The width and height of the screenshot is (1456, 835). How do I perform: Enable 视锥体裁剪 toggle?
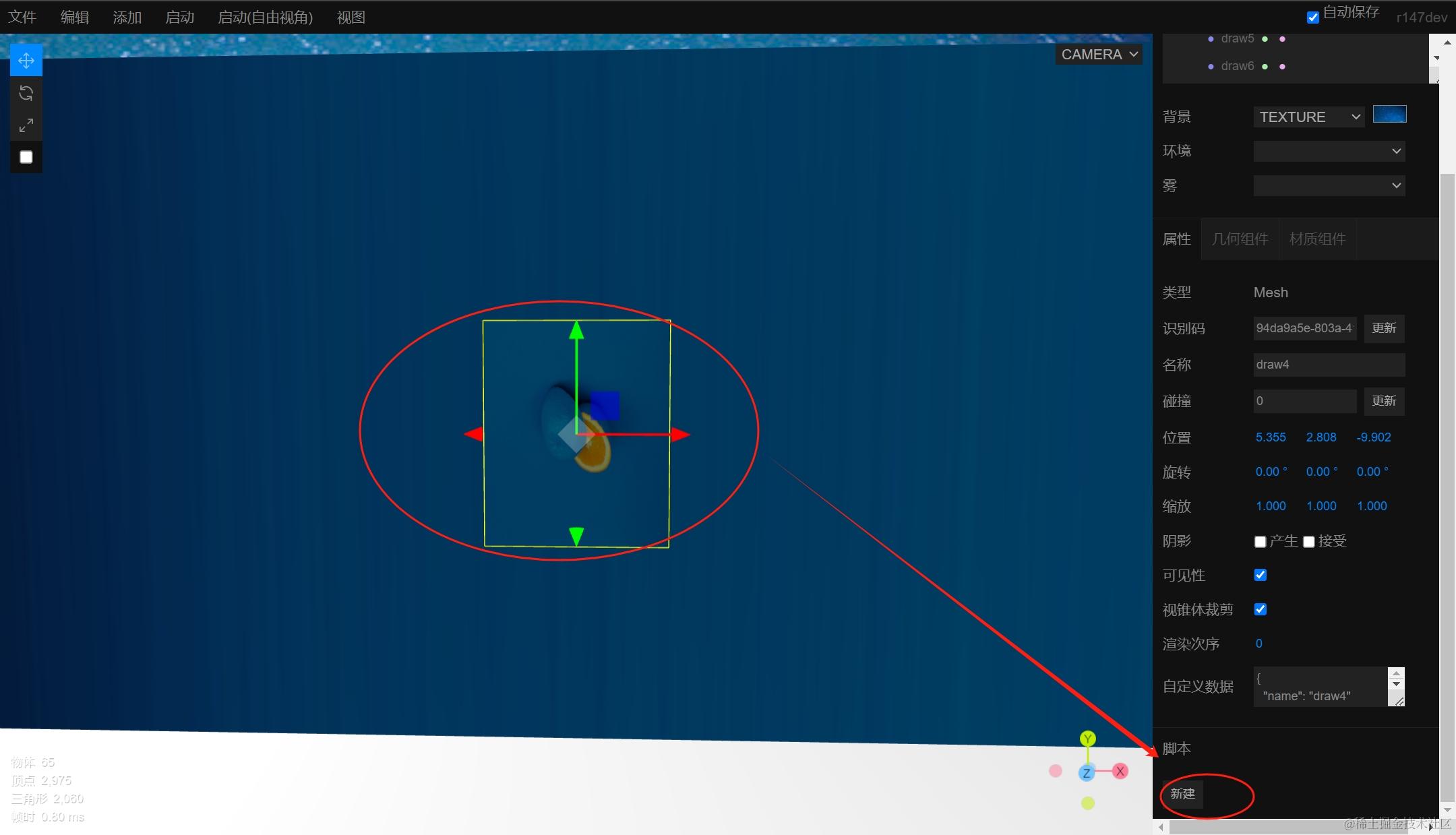[1258, 609]
